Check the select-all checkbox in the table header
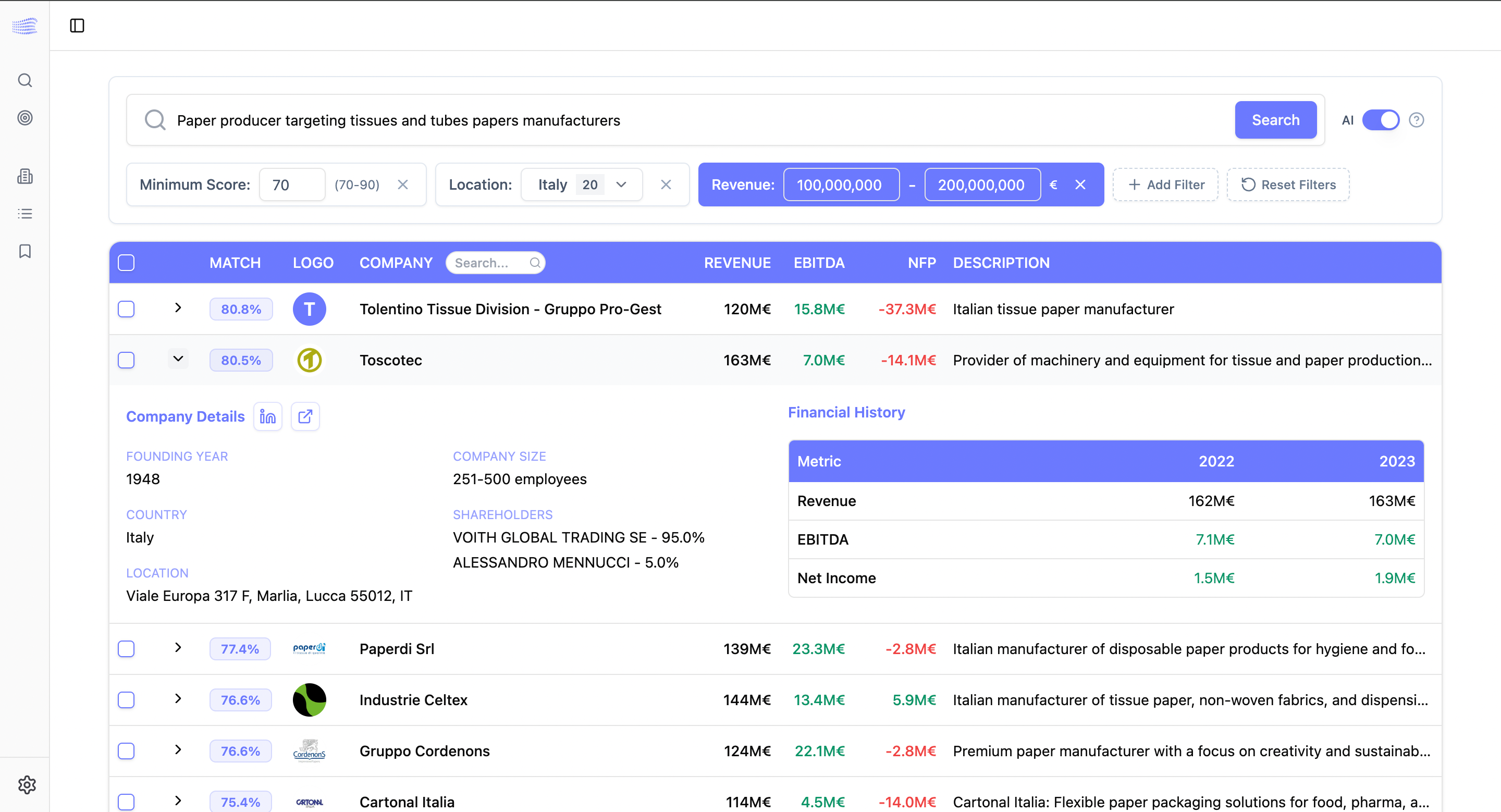Screen dimensions: 1501x812 click(126, 262)
